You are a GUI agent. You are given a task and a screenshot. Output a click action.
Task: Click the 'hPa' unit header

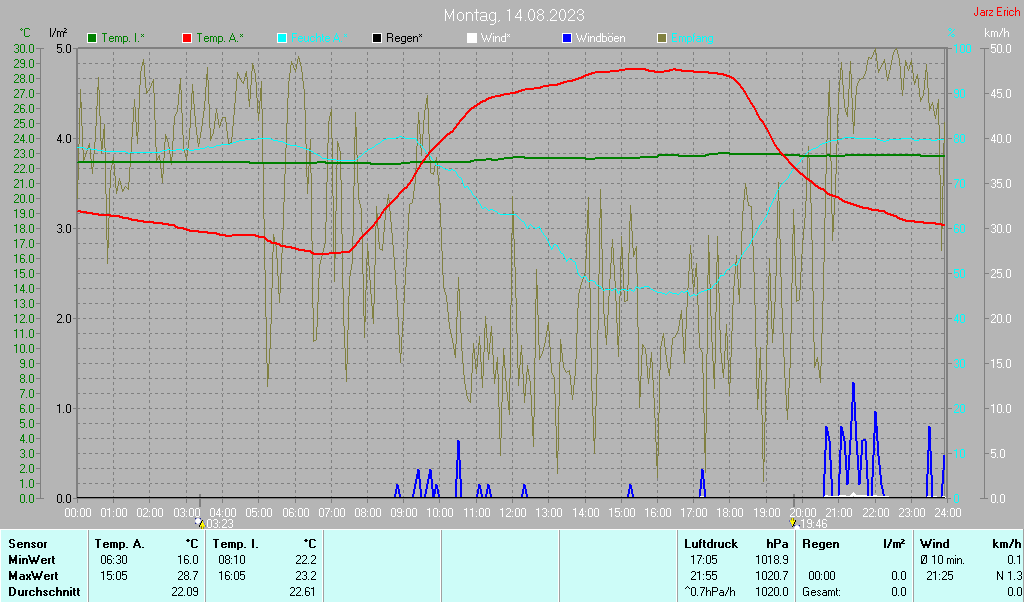click(776, 544)
